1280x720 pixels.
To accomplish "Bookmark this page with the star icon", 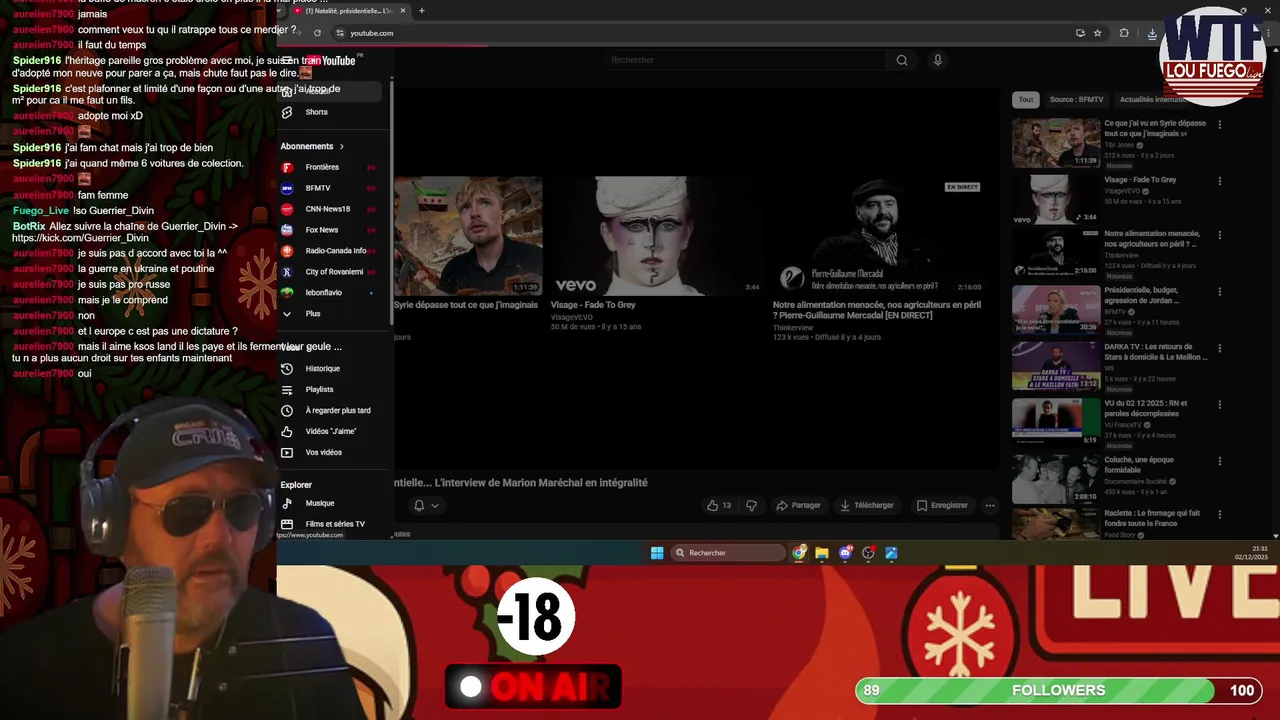I will tap(1097, 33).
